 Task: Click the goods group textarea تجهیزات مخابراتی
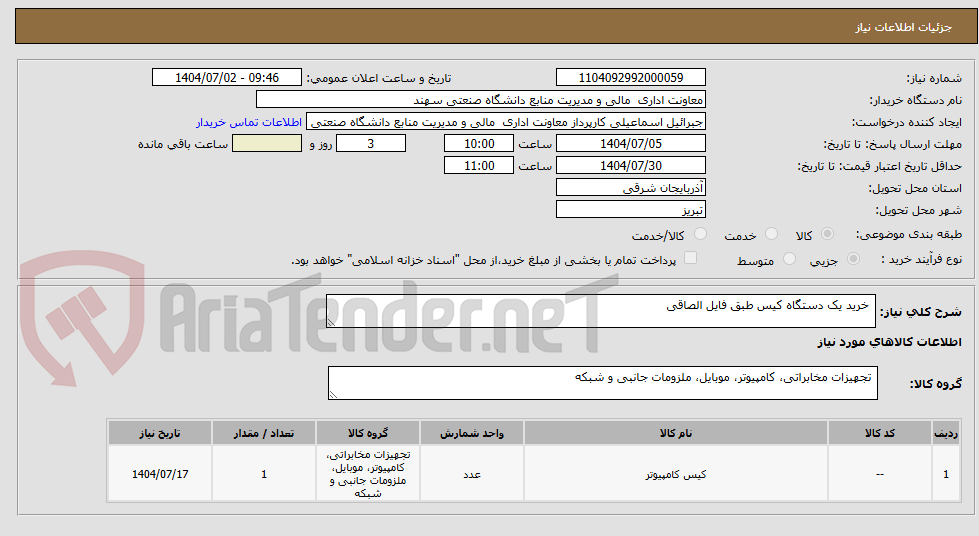(603, 383)
